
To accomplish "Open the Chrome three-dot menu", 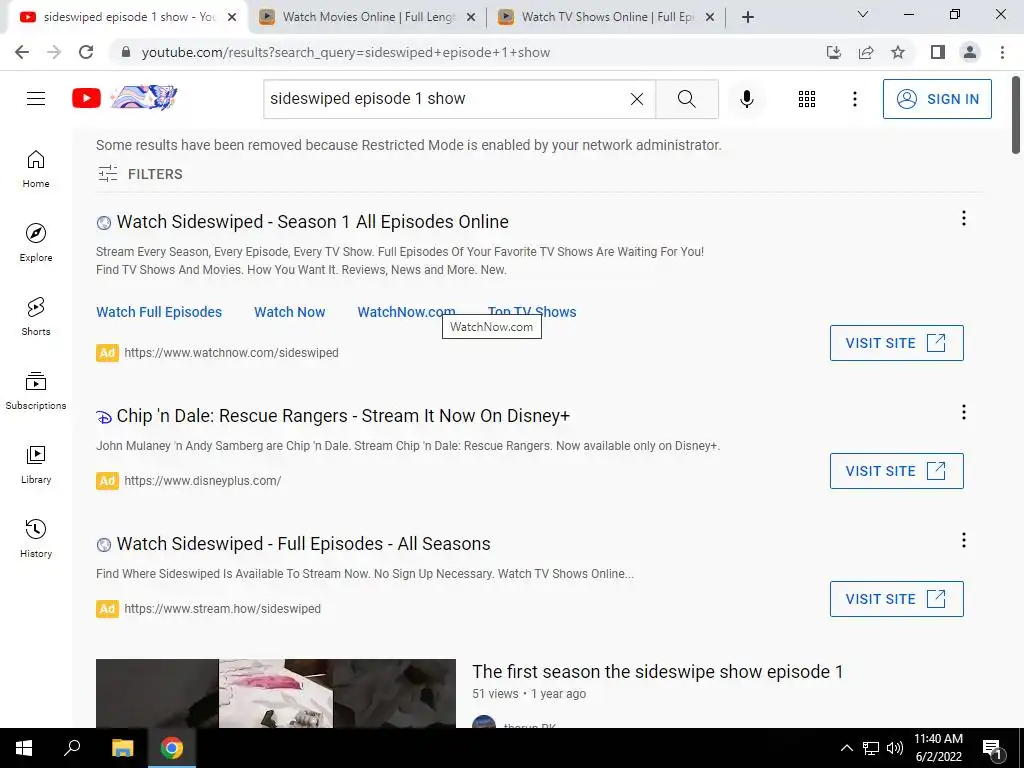I will tap(1002, 52).
